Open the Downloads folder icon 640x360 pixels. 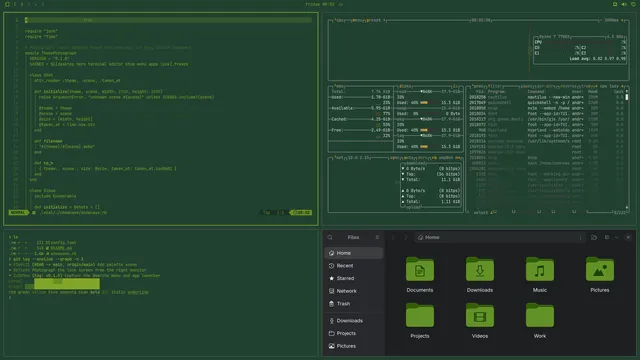coord(480,269)
